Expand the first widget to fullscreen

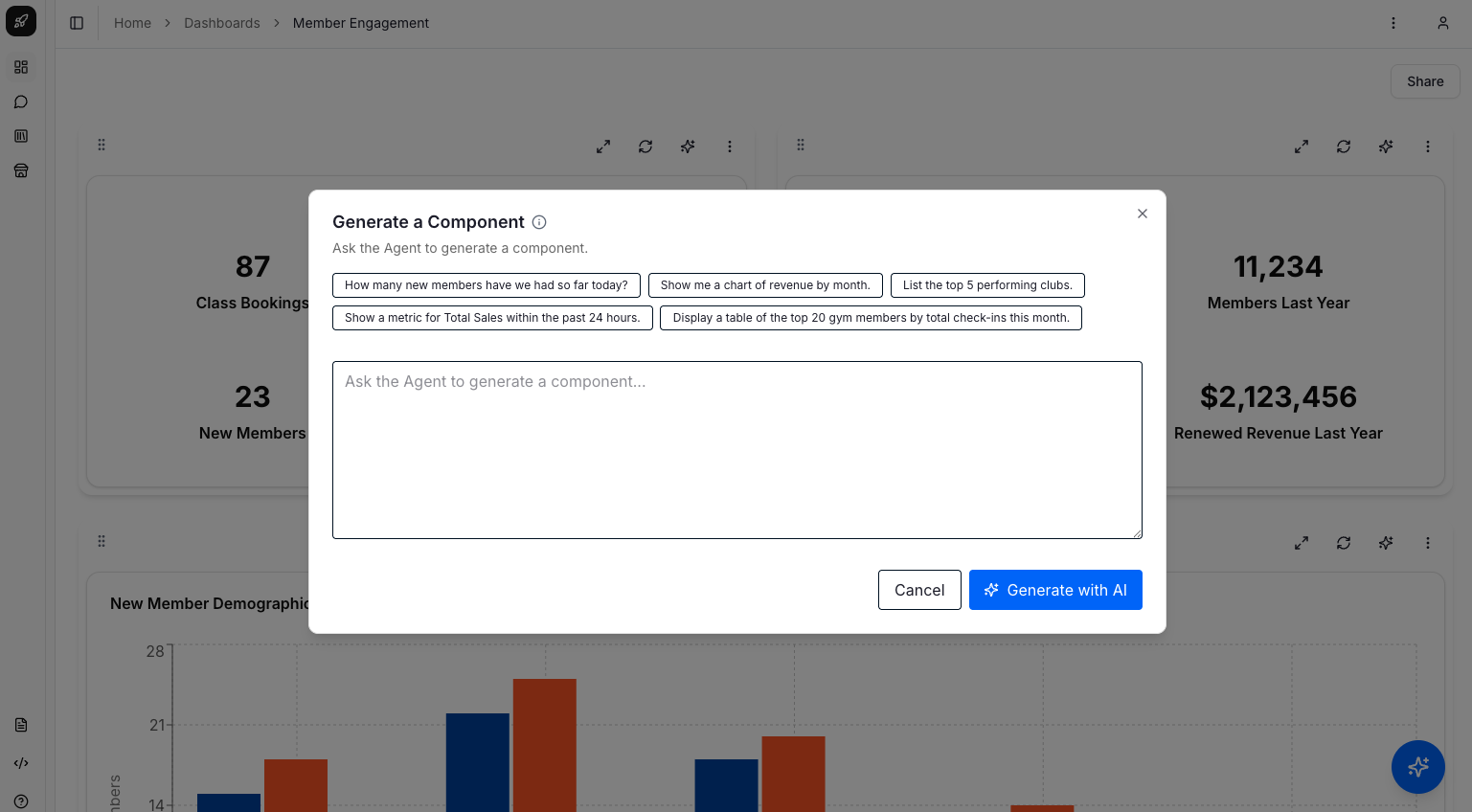pyautogui.click(x=602, y=147)
